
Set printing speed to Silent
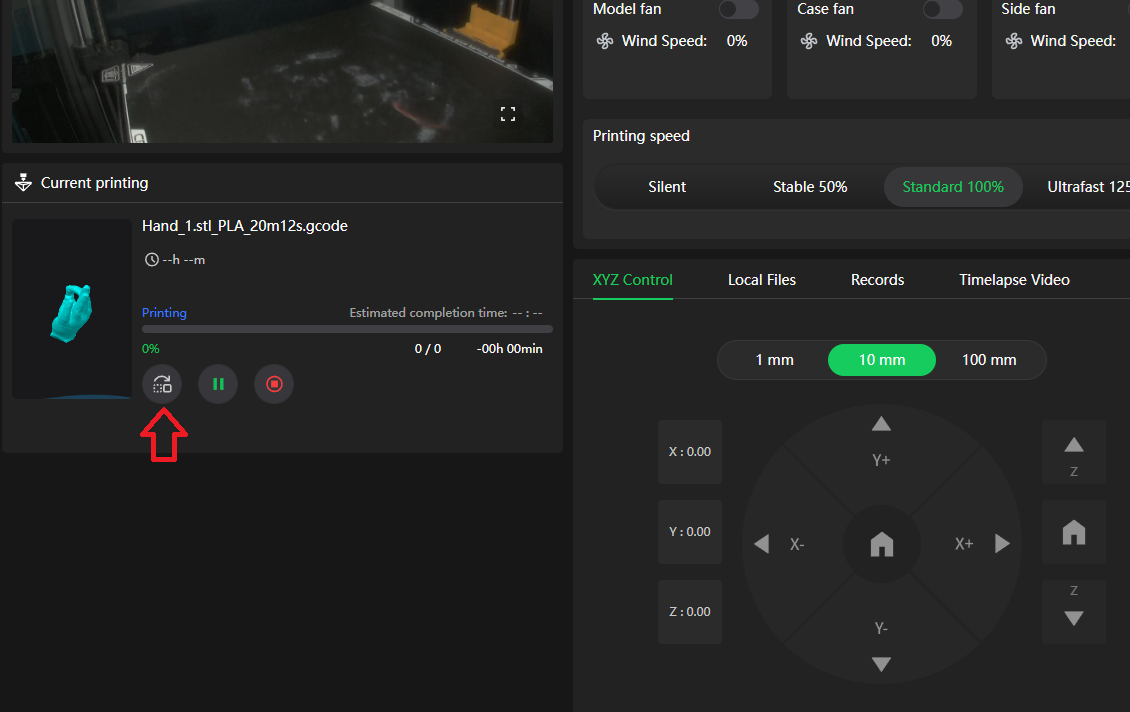tap(667, 187)
